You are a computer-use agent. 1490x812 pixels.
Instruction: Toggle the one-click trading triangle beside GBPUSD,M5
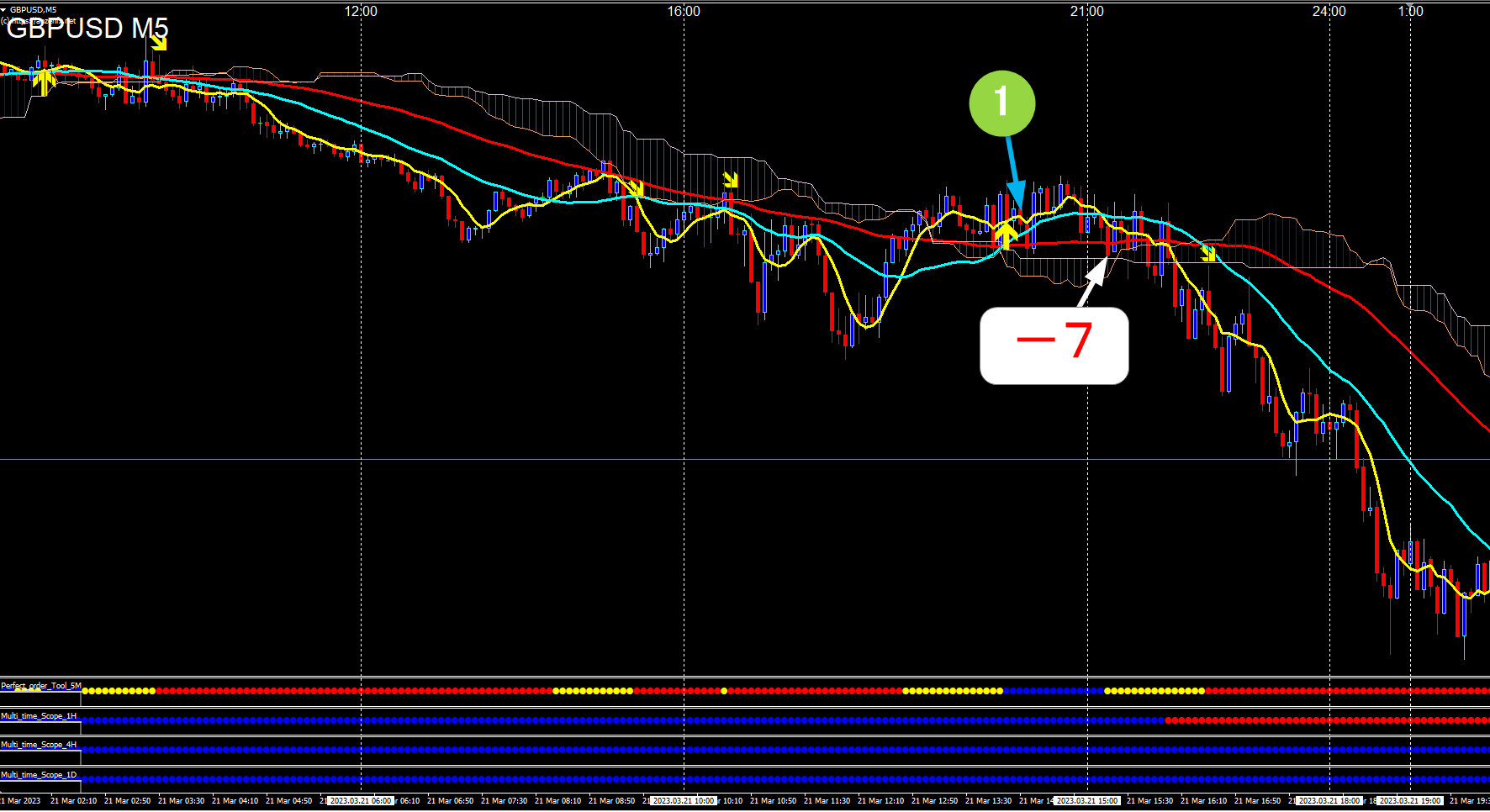(x=4, y=9)
